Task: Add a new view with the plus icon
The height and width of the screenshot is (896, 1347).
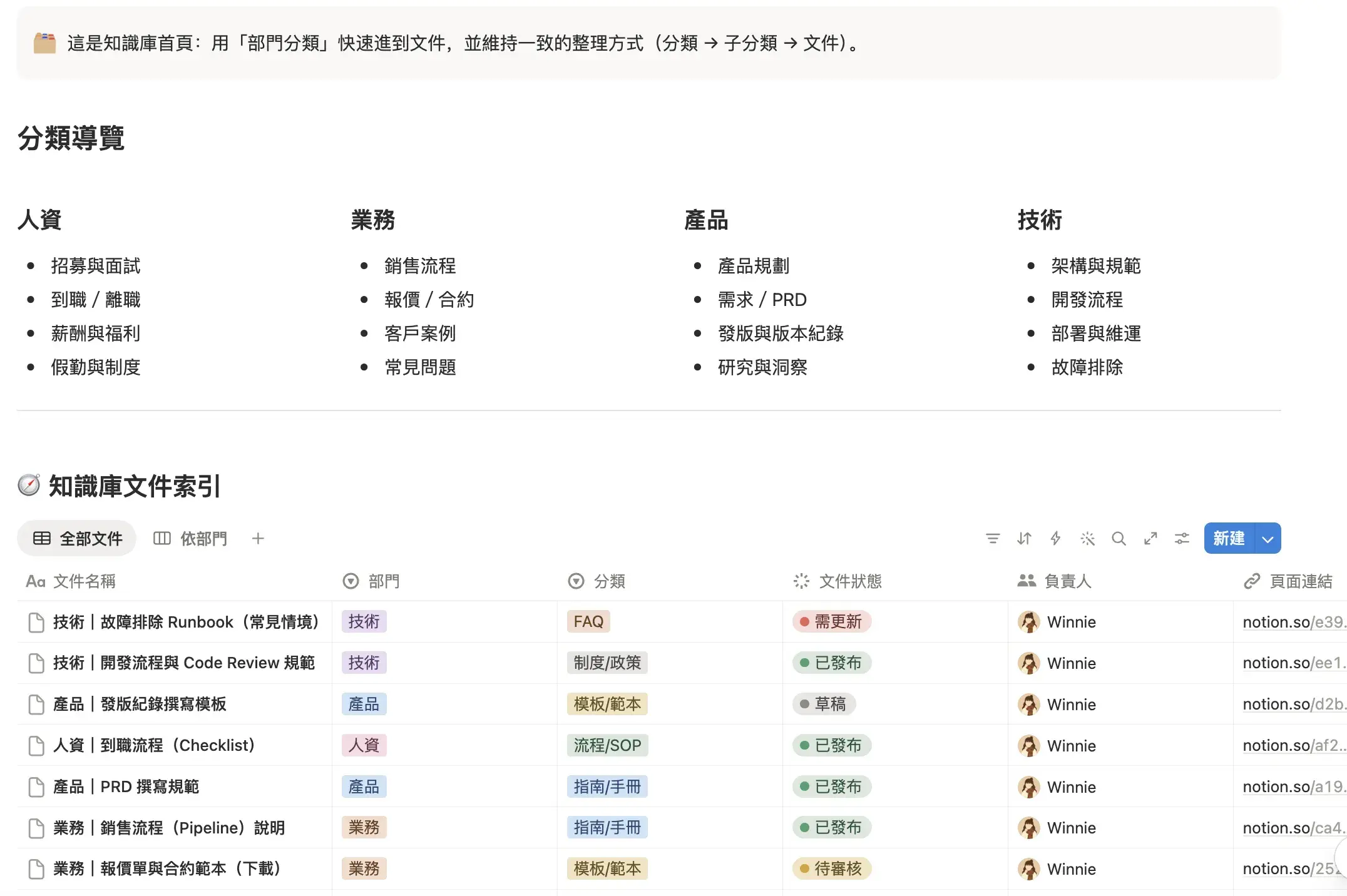Action: coord(257,538)
